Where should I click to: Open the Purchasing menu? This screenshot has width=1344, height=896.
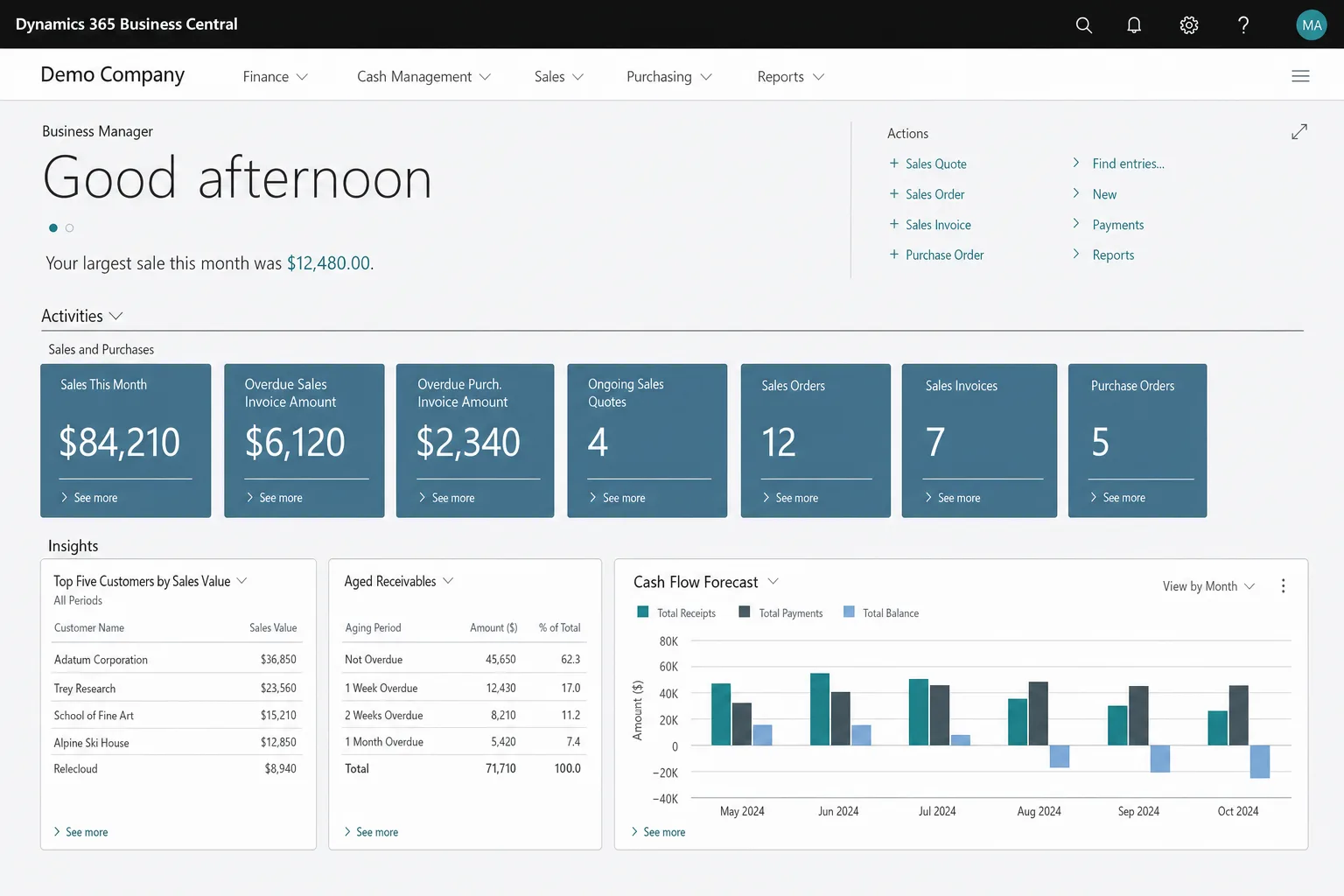pos(669,77)
